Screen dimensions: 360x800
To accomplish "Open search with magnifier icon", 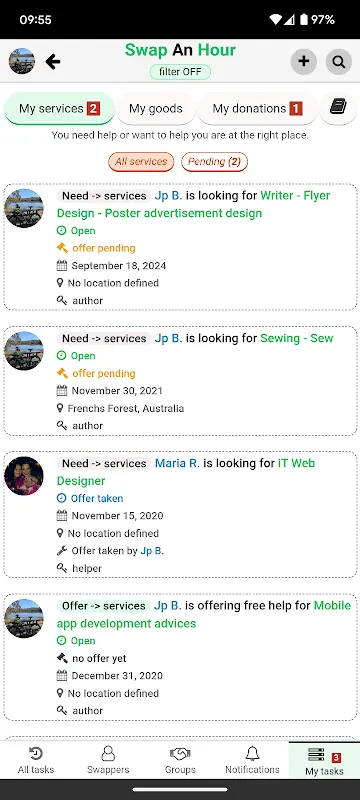I will (339, 62).
